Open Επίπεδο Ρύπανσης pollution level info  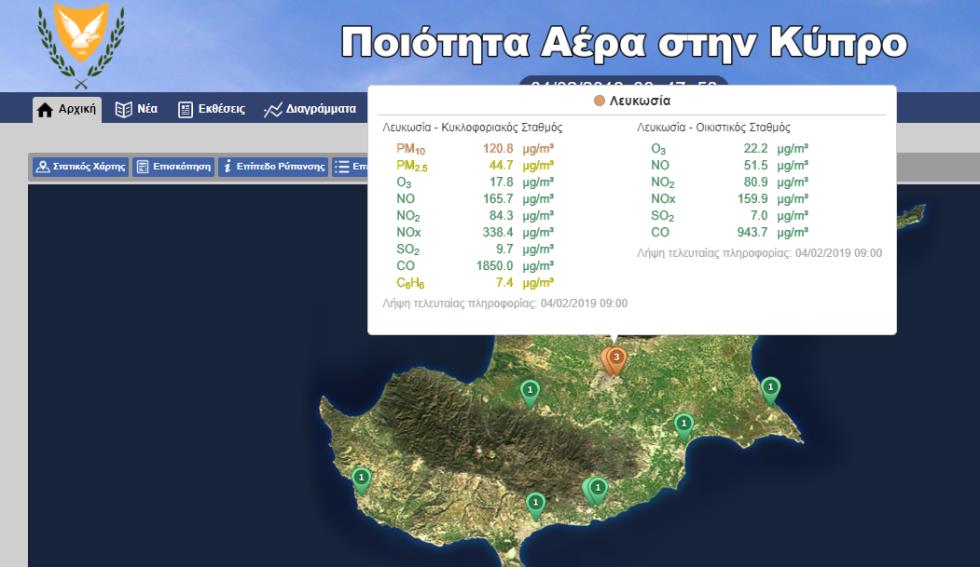click(x=272, y=167)
